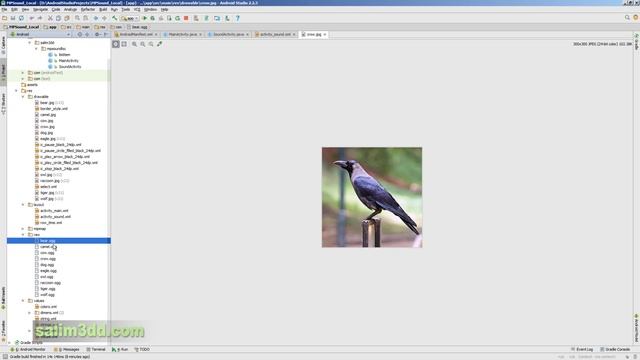
Task: Select activity_main.xml in layout folder
Action: click(x=54, y=211)
